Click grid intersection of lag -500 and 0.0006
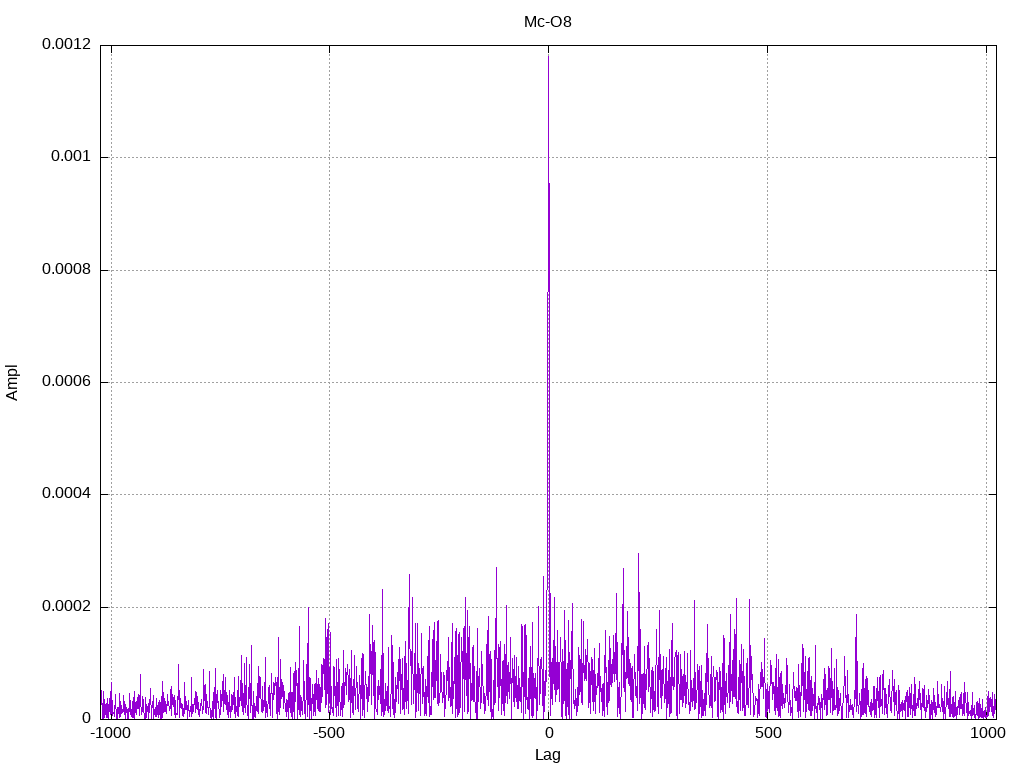This screenshot has width=1024, height=768. (x=329, y=382)
